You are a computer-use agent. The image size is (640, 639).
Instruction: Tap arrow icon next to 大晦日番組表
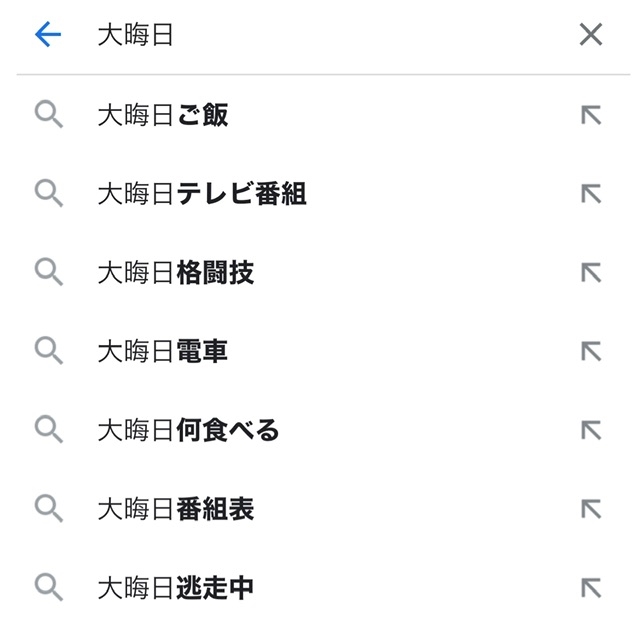[x=591, y=509]
